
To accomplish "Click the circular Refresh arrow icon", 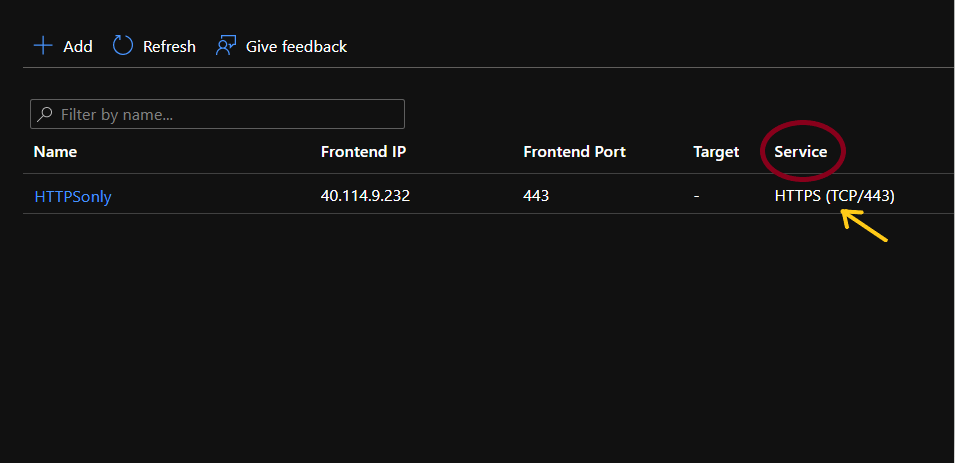I will click(123, 46).
